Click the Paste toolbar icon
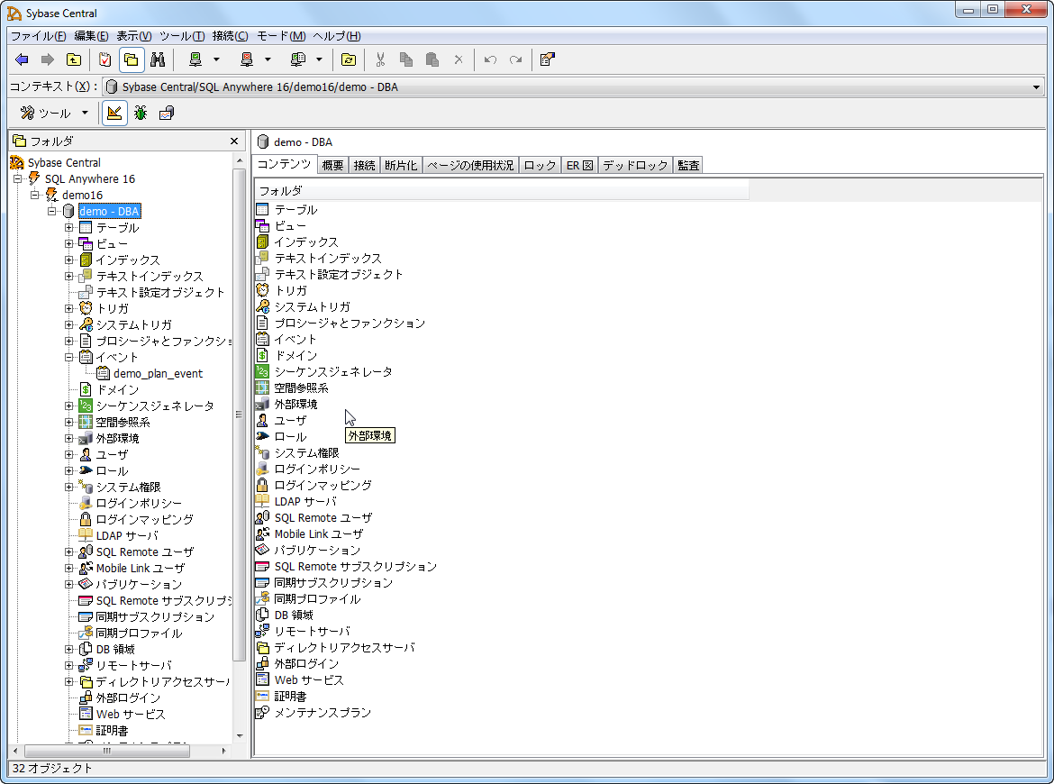Image resolution: width=1054 pixels, height=784 pixels. pos(431,59)
